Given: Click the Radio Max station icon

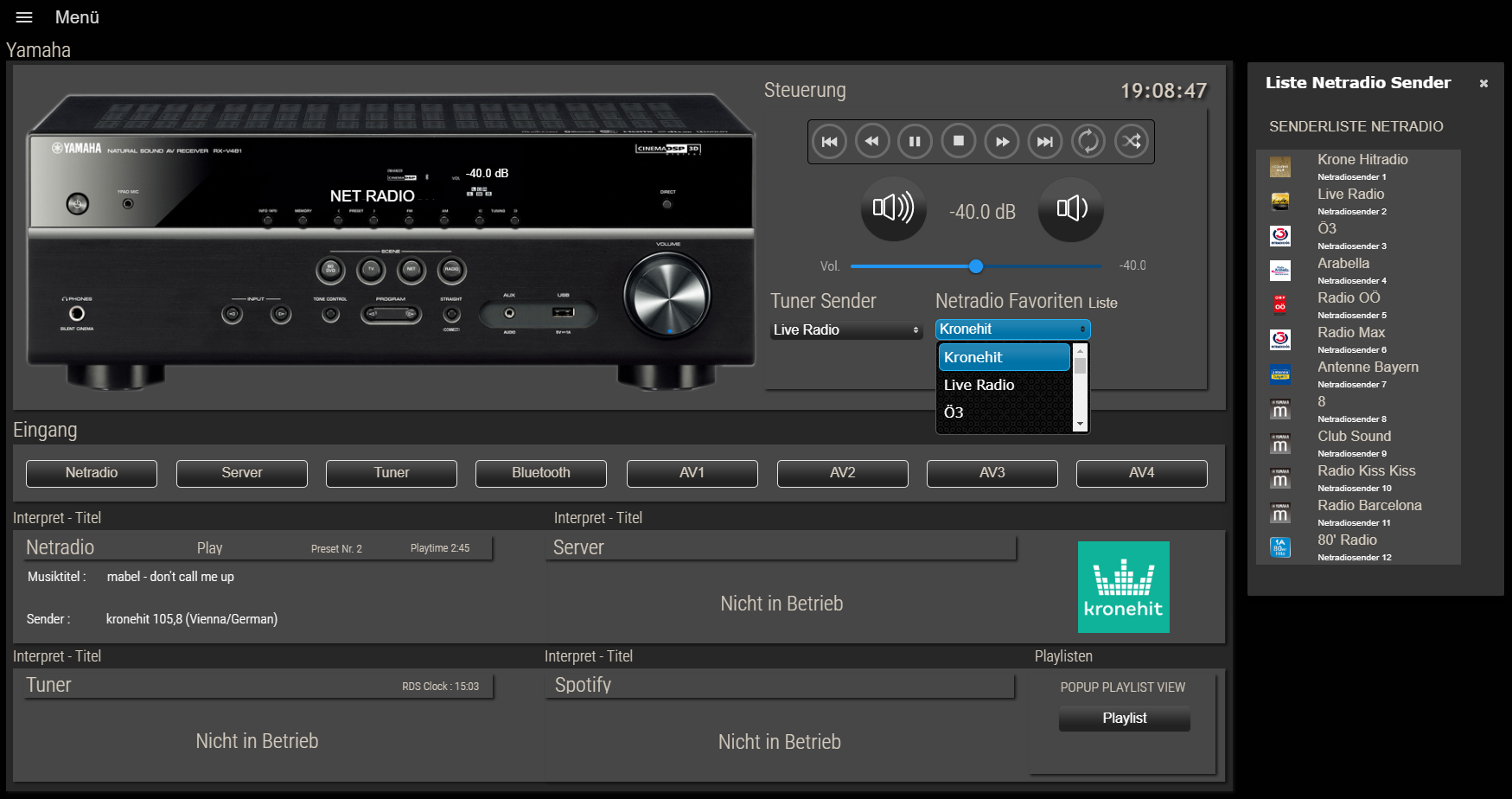Looking at the screenshot, I should point(1280,340).
